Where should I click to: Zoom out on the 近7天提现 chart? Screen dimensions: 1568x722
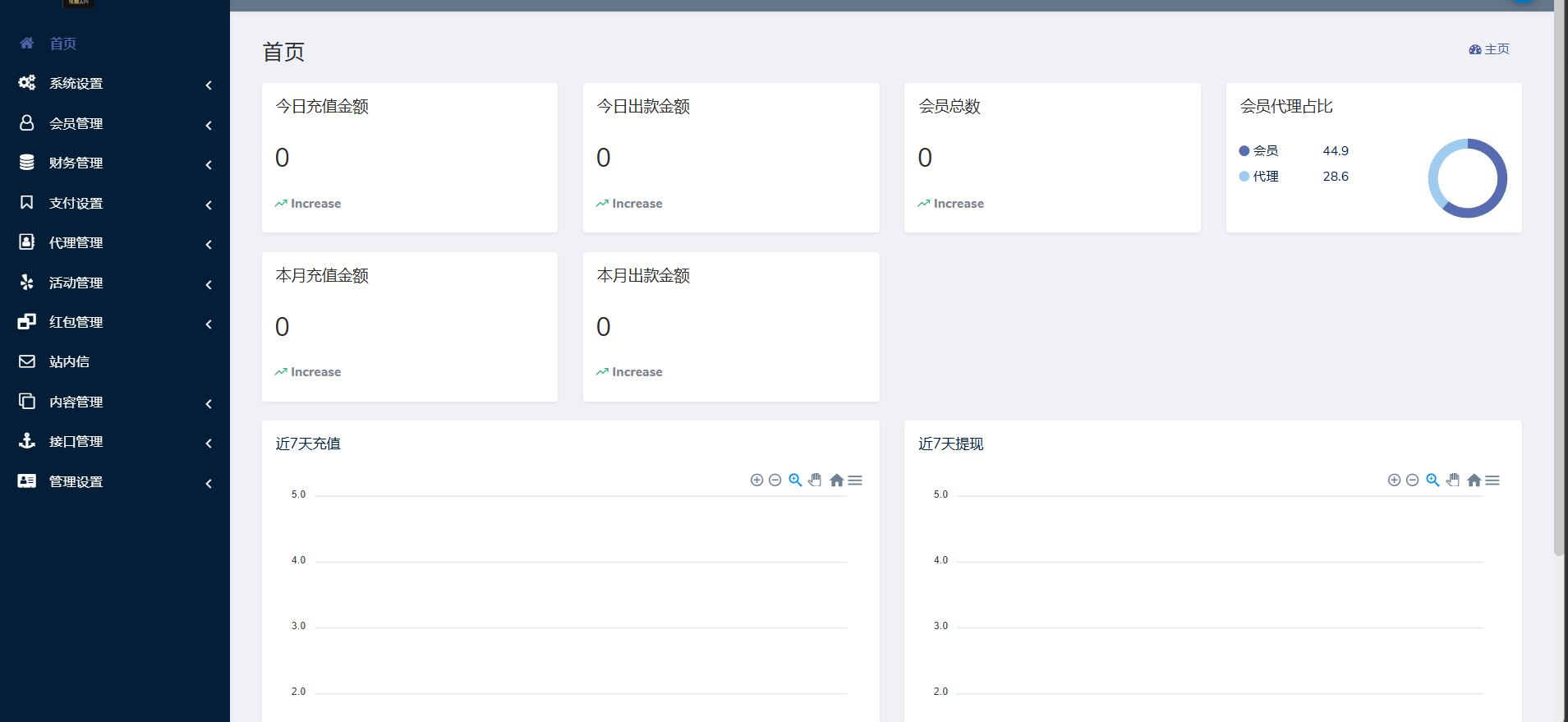(1412, 481)
